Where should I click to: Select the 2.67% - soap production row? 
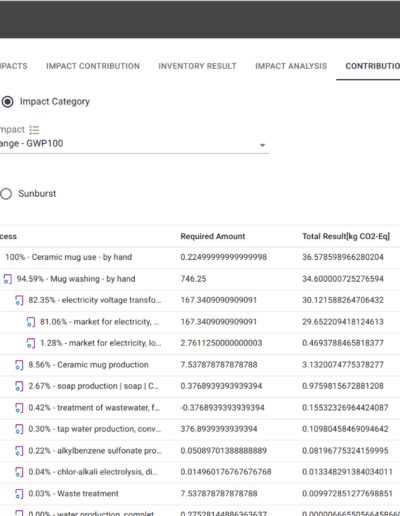pyautogui.click(x=200, y=386)
